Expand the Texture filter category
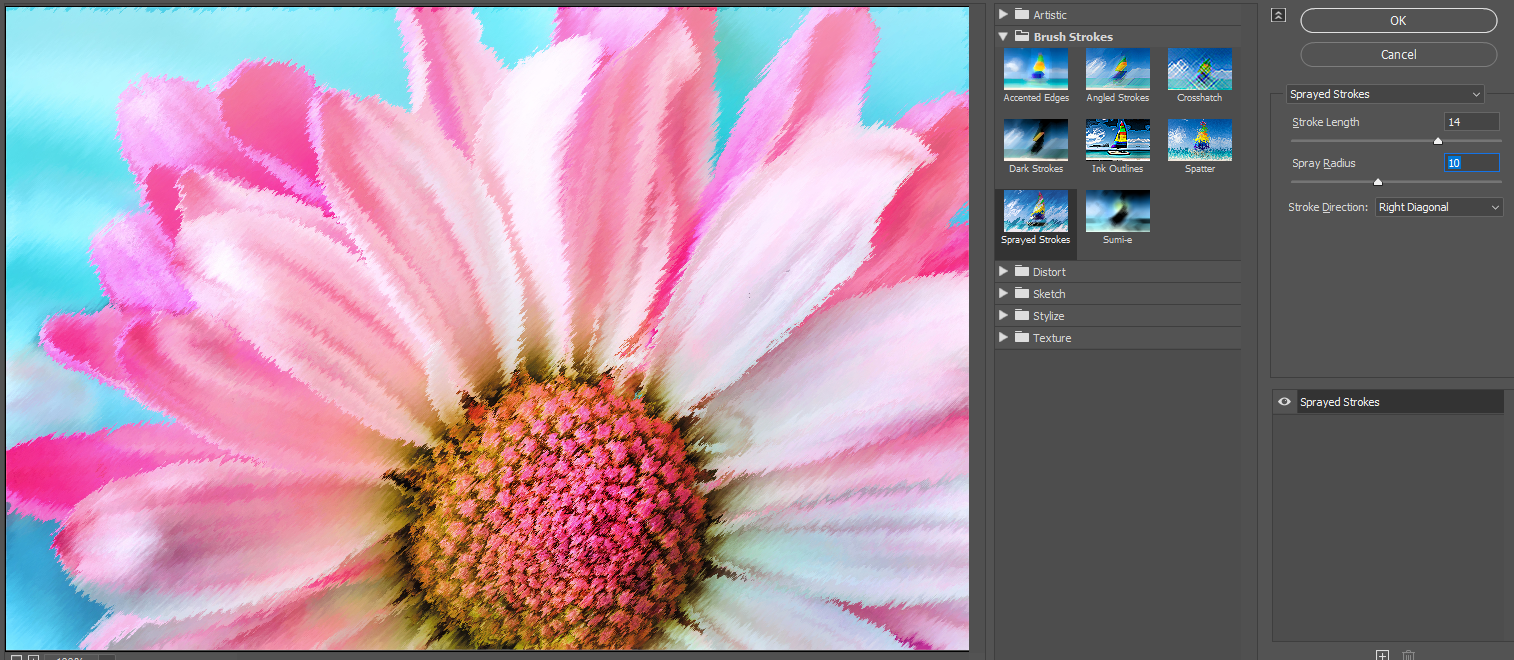The image size is (1514, 660). point(1003,338)
